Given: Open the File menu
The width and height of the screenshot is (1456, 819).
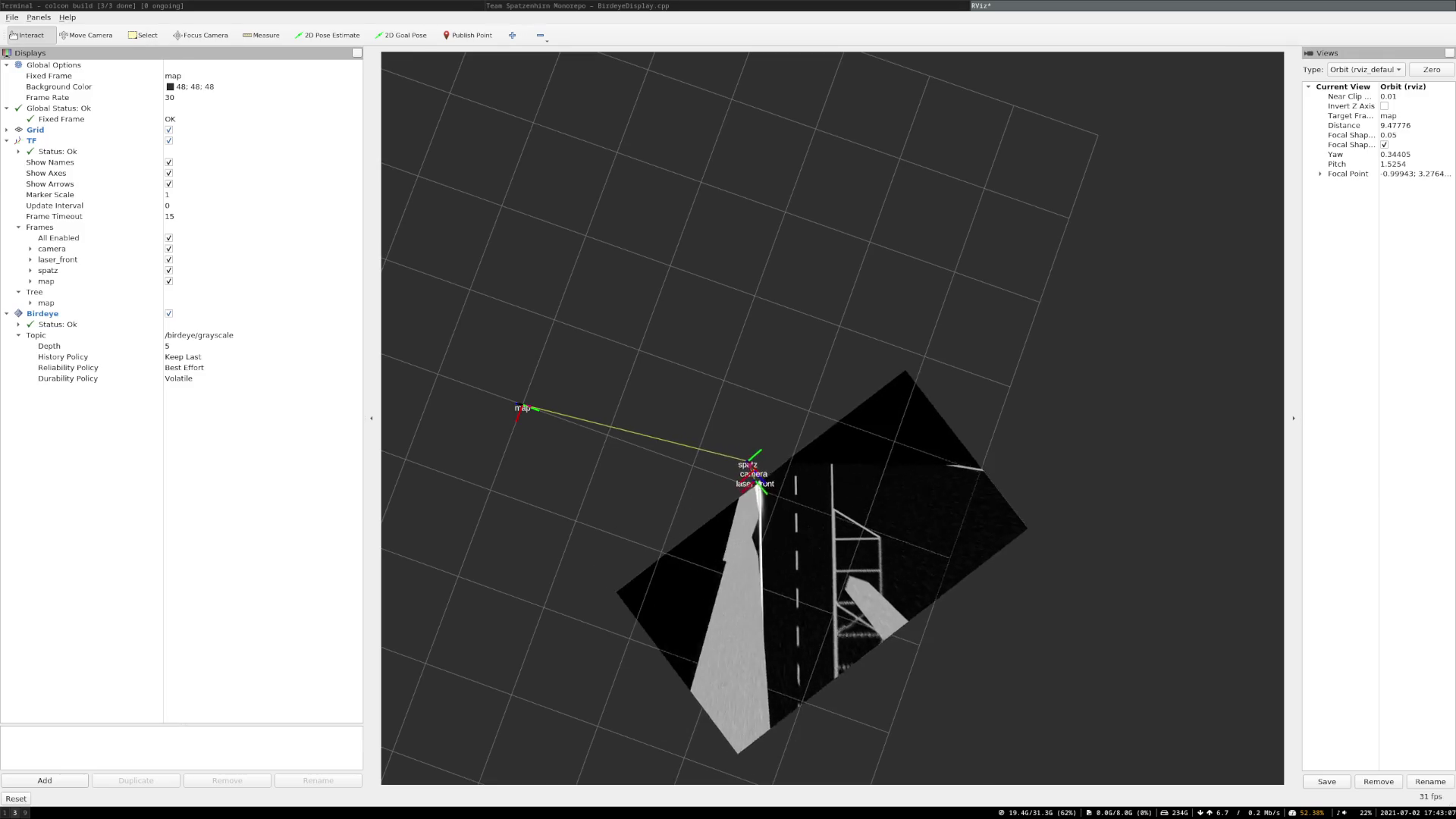Looking at the screenshot, I should point(12,17).
